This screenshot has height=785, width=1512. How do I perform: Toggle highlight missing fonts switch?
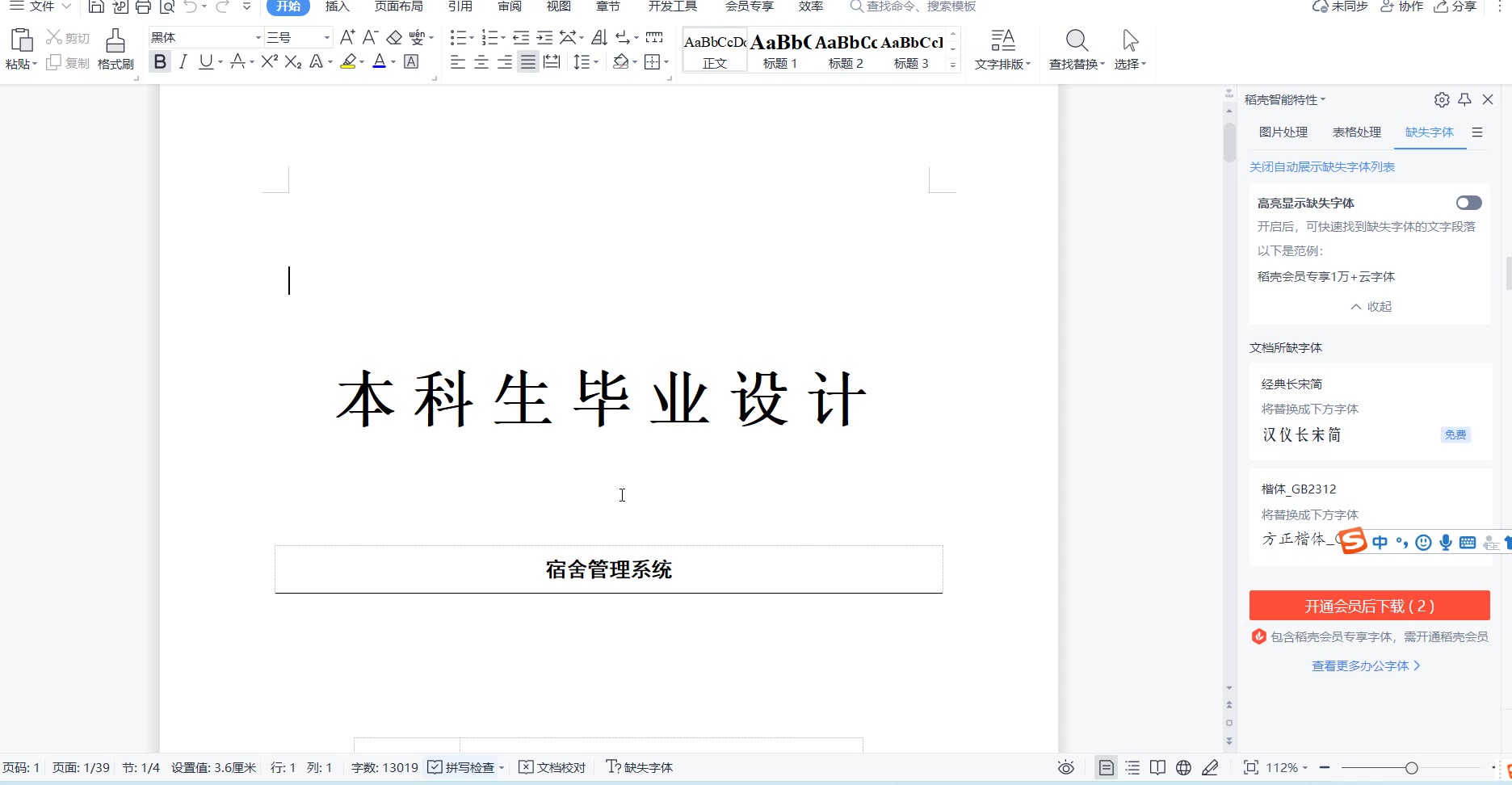coord(1469,203)
